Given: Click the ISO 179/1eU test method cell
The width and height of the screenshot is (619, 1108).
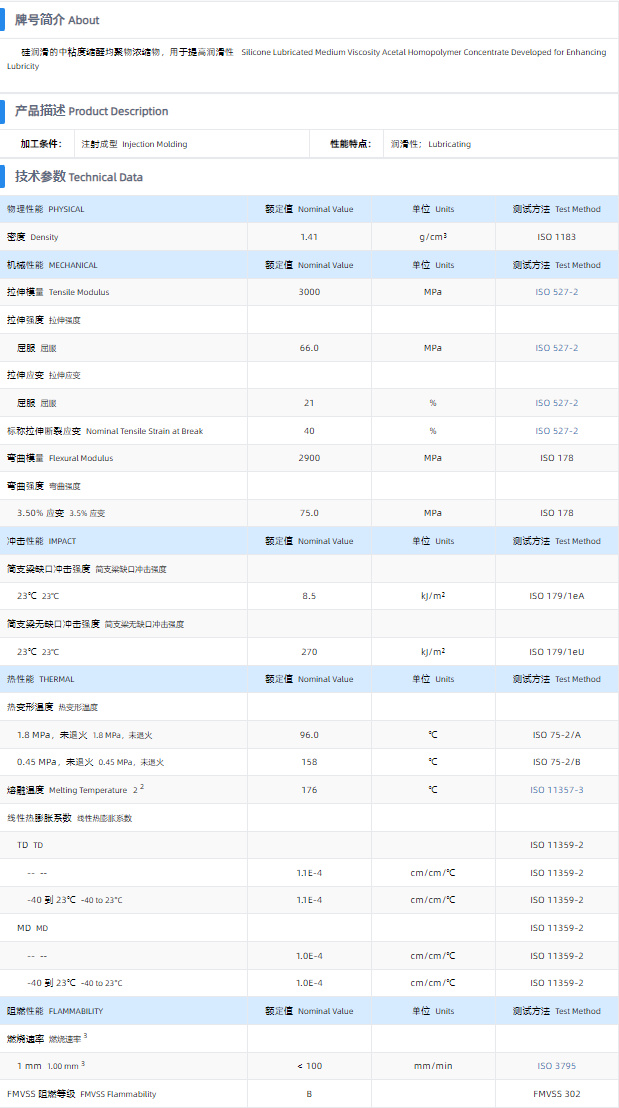Looking at the screenshot, I should [556, 651].
